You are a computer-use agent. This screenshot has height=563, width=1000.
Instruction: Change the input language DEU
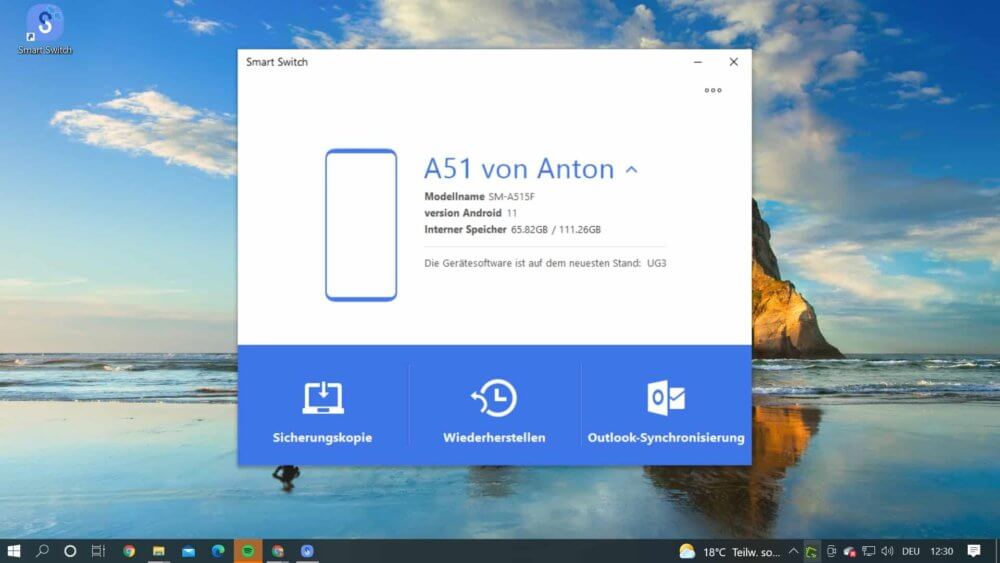pos(911,552)
